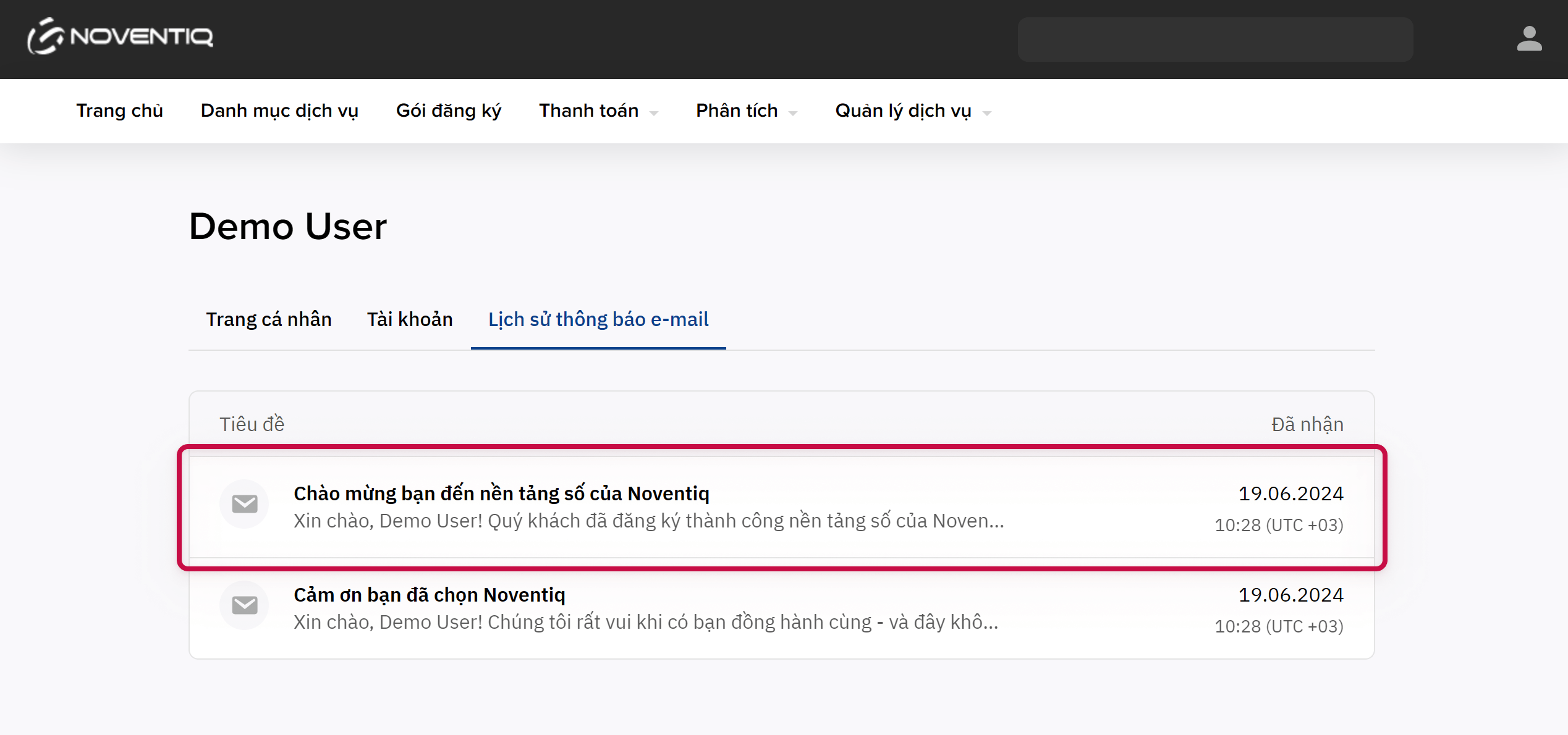This screenshot has width=1568, height=735.
Task: Open Gói đăng ký menu item
Action: point(448,111)
